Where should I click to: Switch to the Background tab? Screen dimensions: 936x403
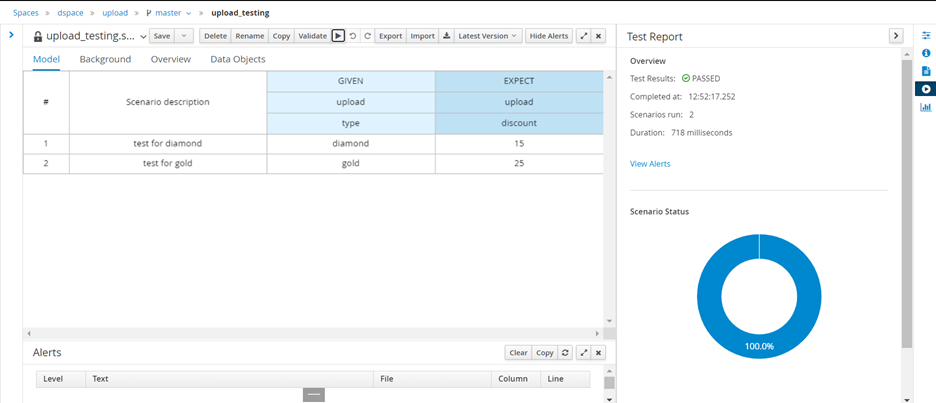coord(105,59)
